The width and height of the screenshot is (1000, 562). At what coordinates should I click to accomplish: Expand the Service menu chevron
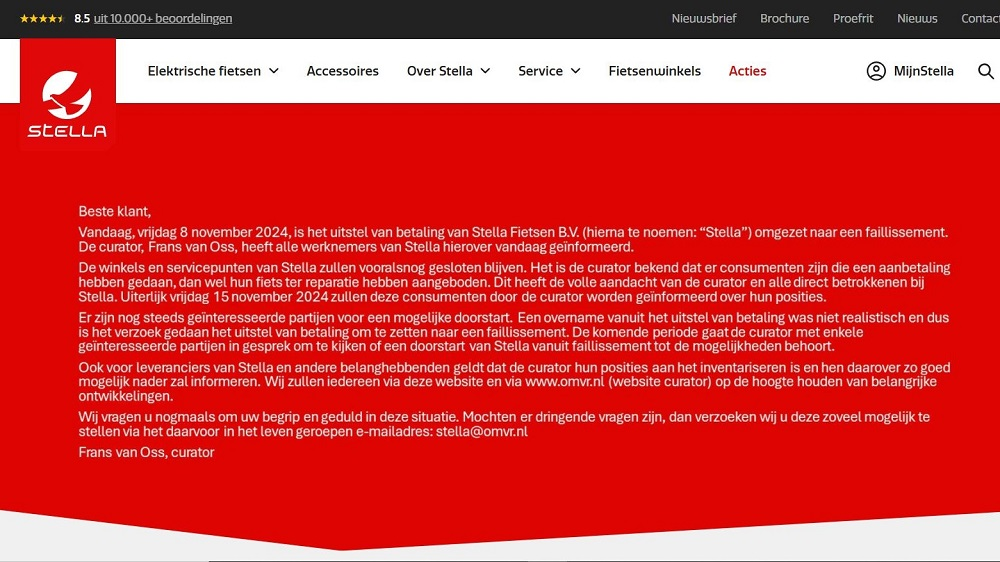click(575, 71)
